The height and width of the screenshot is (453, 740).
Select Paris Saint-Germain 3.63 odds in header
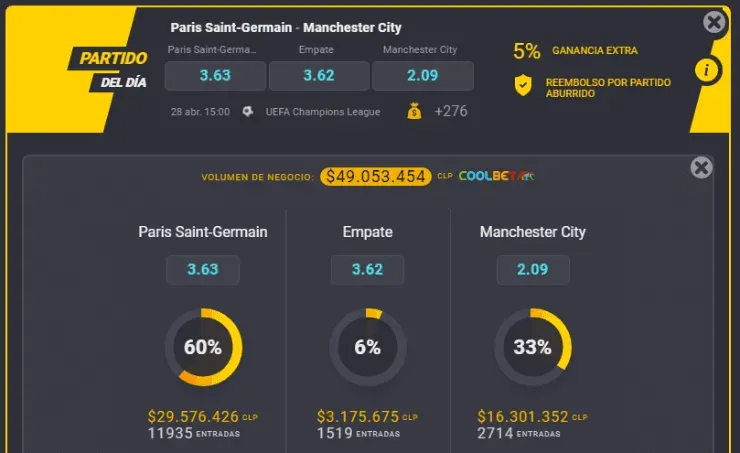(x=215, y=76)
